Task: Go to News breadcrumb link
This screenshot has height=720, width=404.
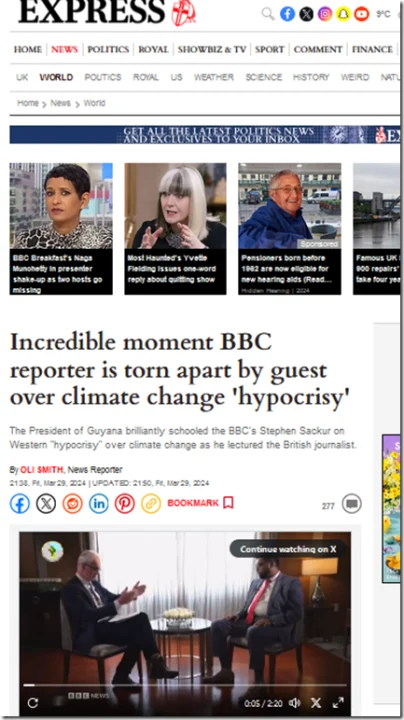Action: coord(60,103)
